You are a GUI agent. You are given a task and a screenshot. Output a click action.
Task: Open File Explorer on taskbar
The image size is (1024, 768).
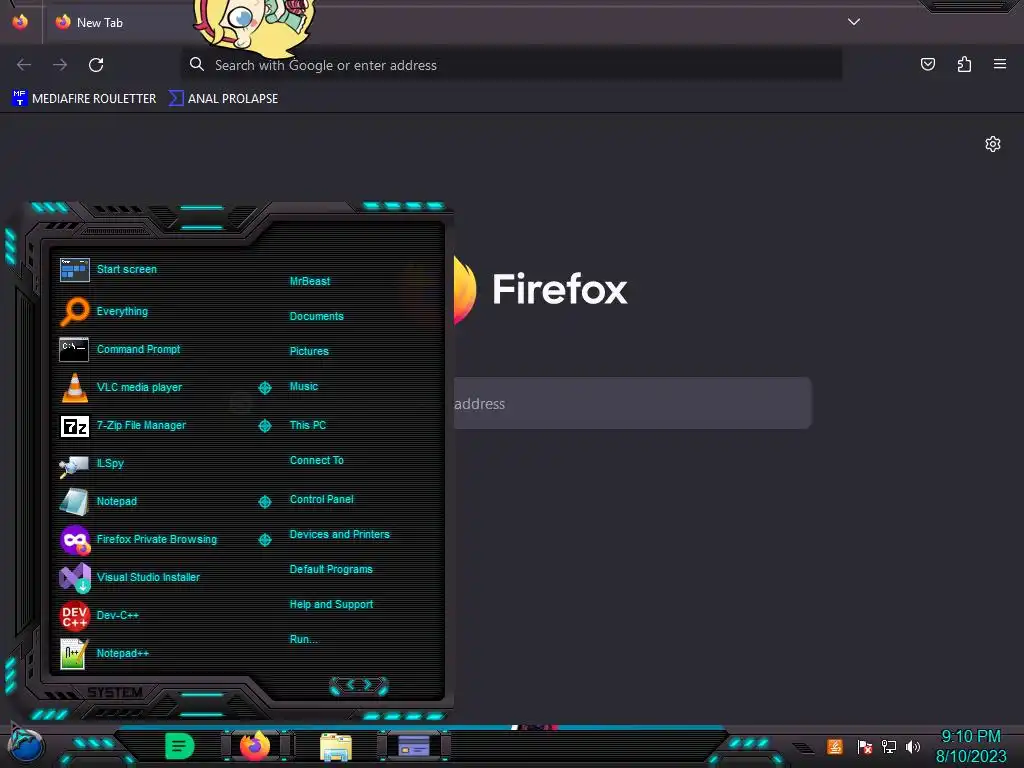tap(336, 747)
